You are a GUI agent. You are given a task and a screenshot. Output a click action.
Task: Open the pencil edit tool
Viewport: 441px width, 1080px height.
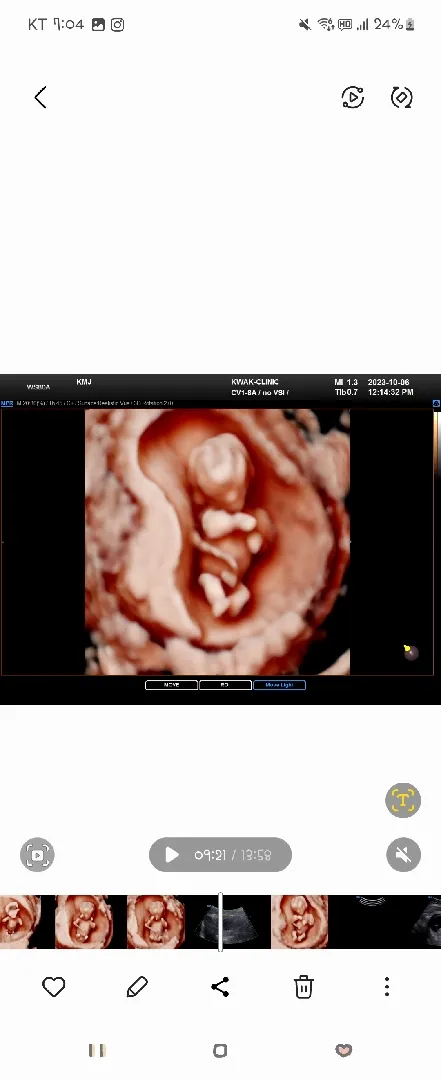click(137, 987)
